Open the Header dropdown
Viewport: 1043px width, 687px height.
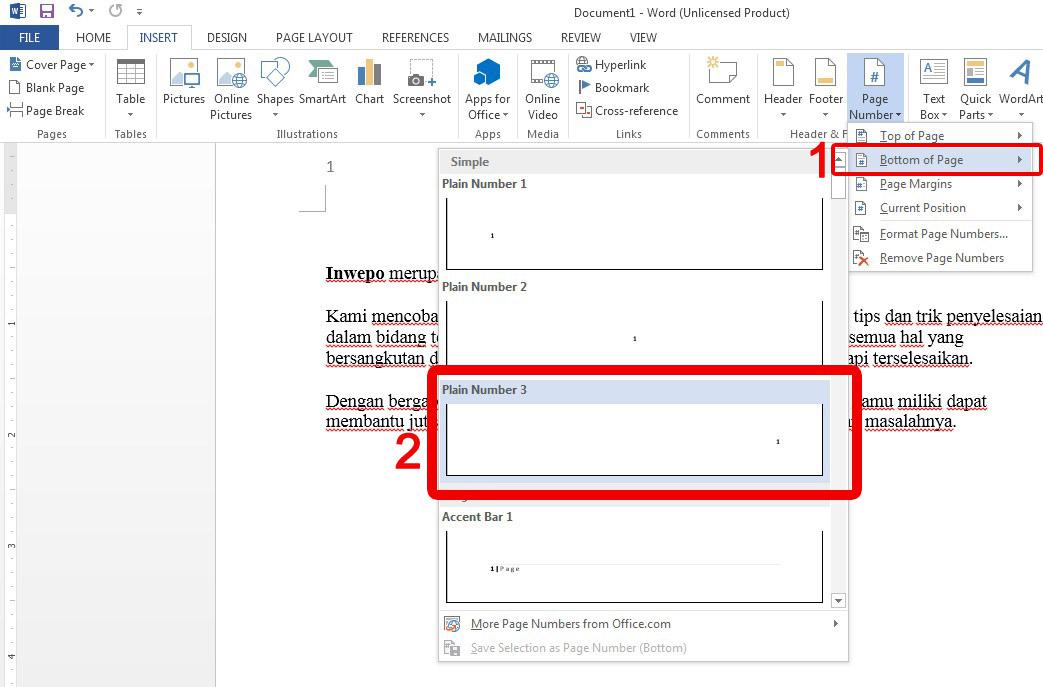783,89
